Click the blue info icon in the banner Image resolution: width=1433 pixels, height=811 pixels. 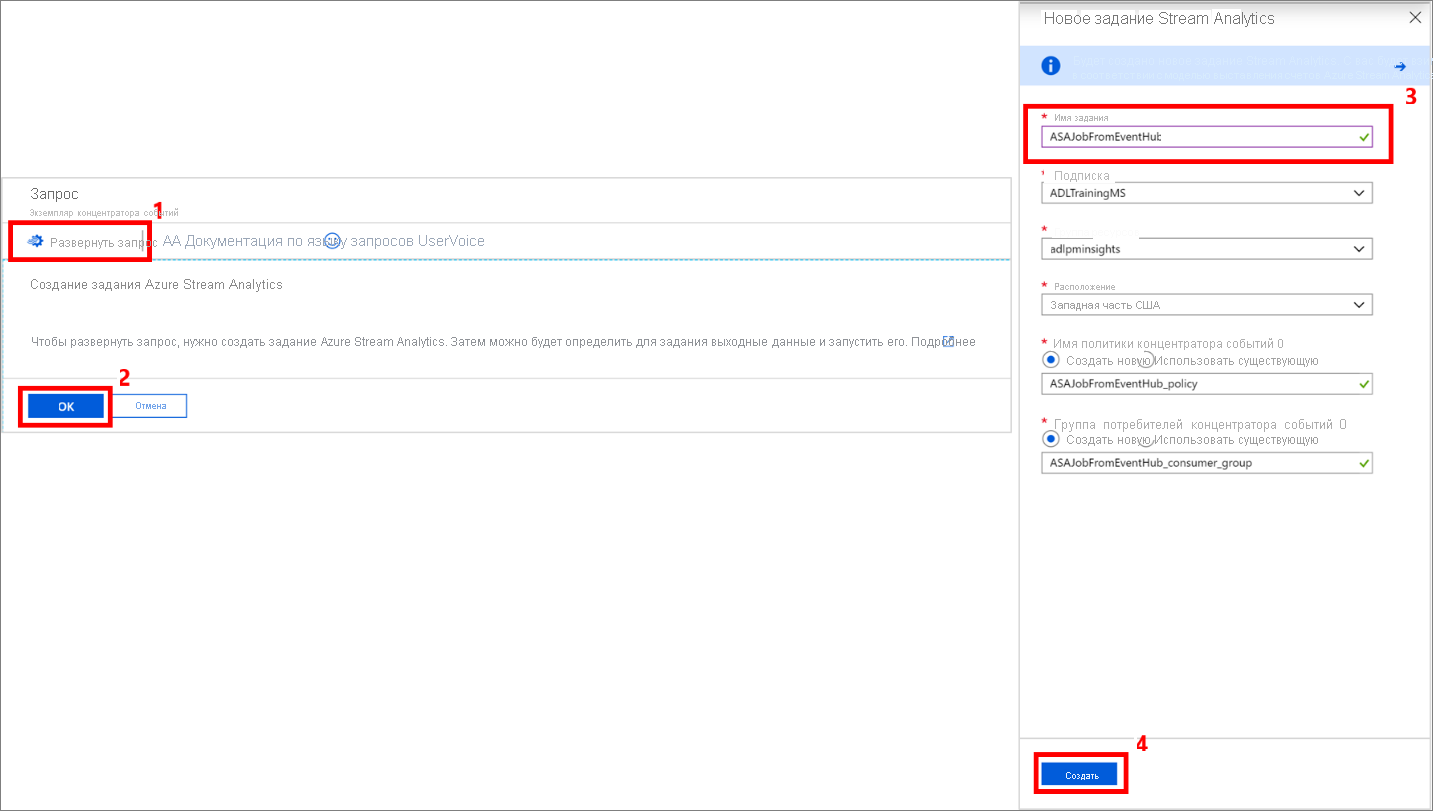1051,65
